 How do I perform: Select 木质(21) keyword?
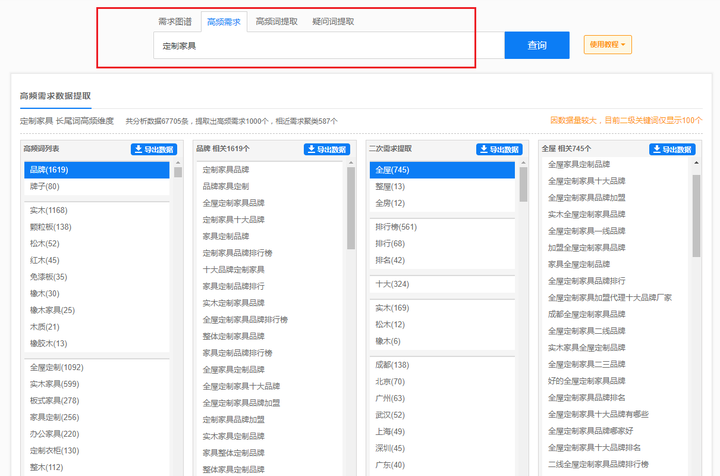[x=97, y=327]
